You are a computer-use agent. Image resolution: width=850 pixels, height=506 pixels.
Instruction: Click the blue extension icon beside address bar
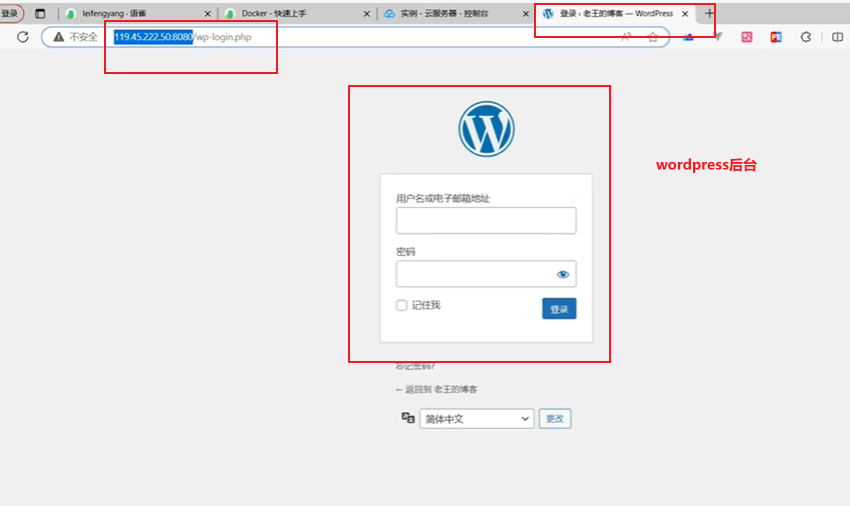point(688,37)
